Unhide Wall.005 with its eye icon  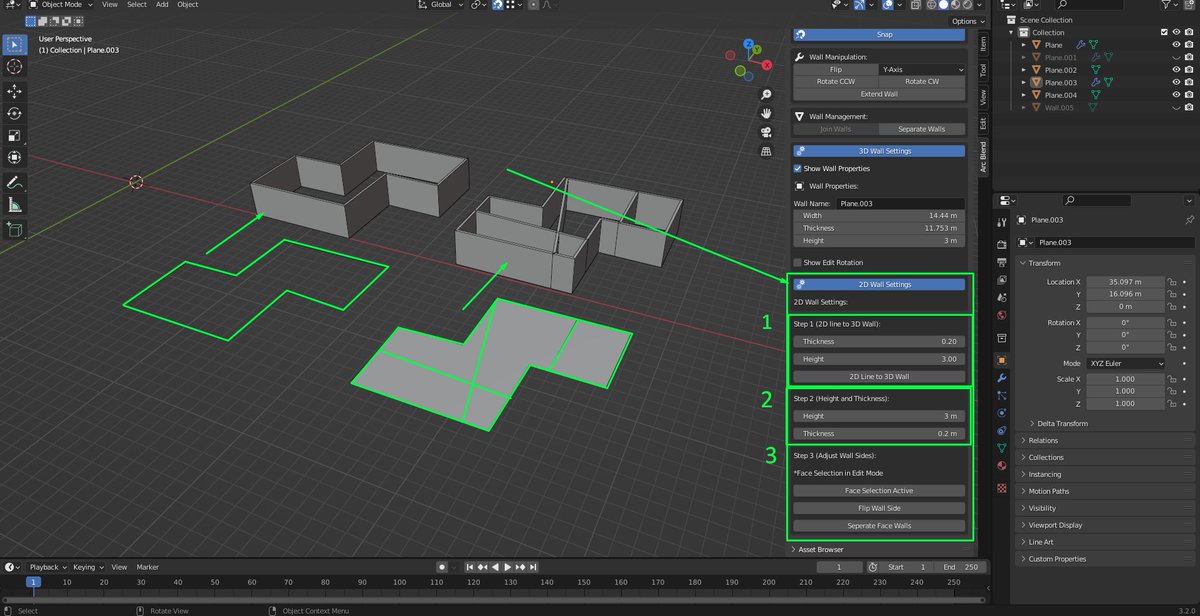1176,107
